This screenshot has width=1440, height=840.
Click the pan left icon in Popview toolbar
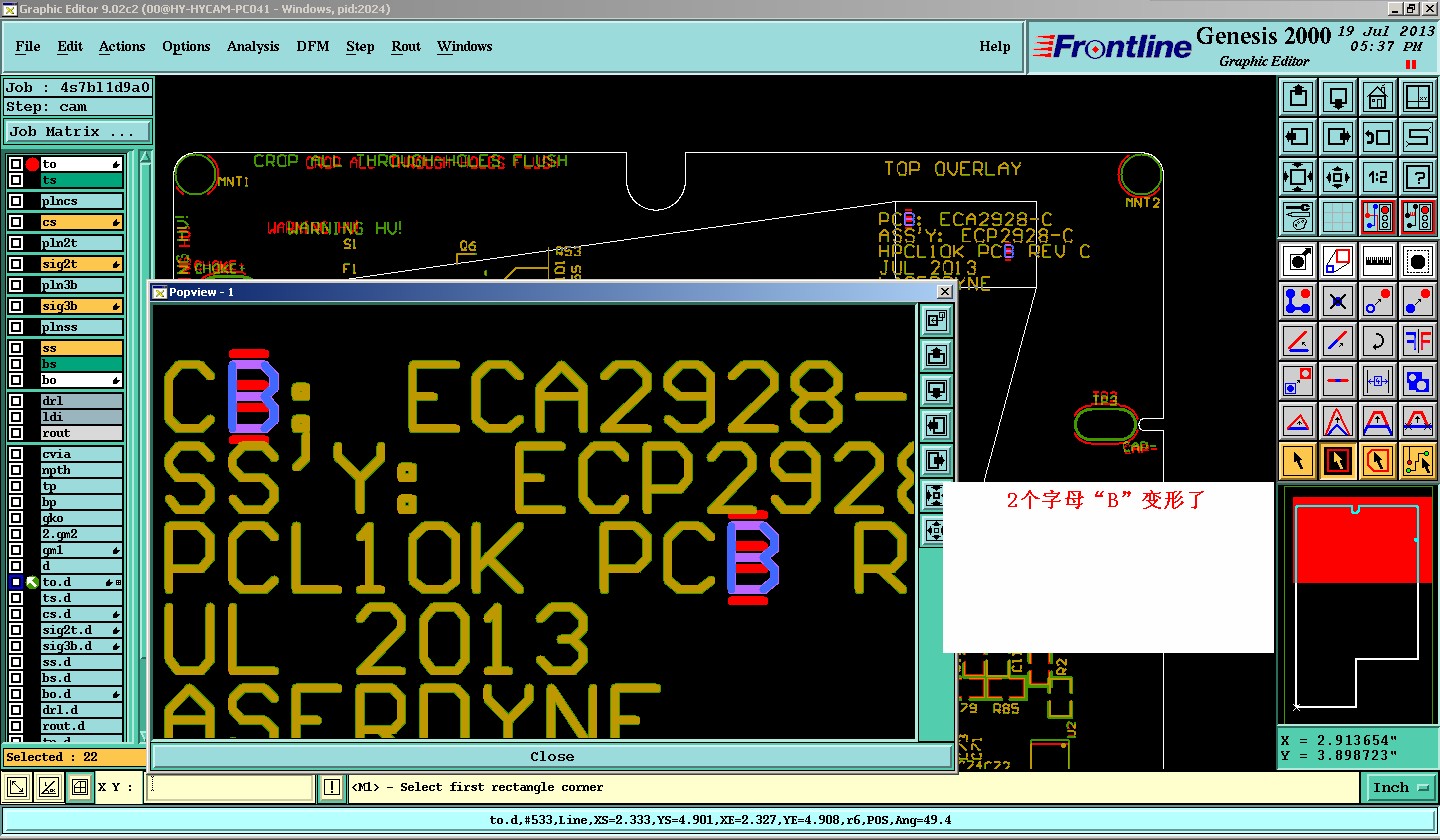coord(937,425)
